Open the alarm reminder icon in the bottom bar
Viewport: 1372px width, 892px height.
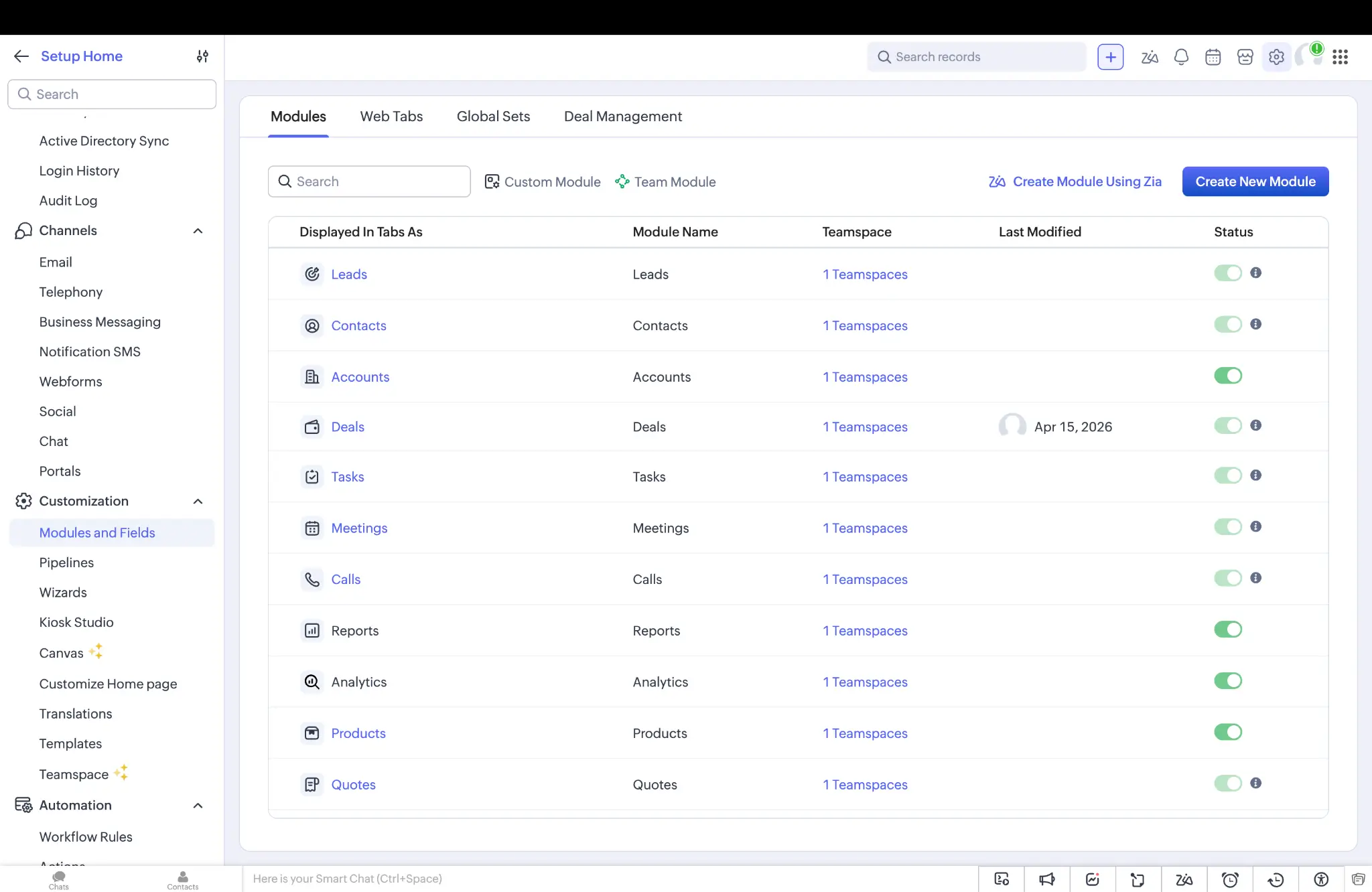pyautogui.click(x=1230, y=879)
